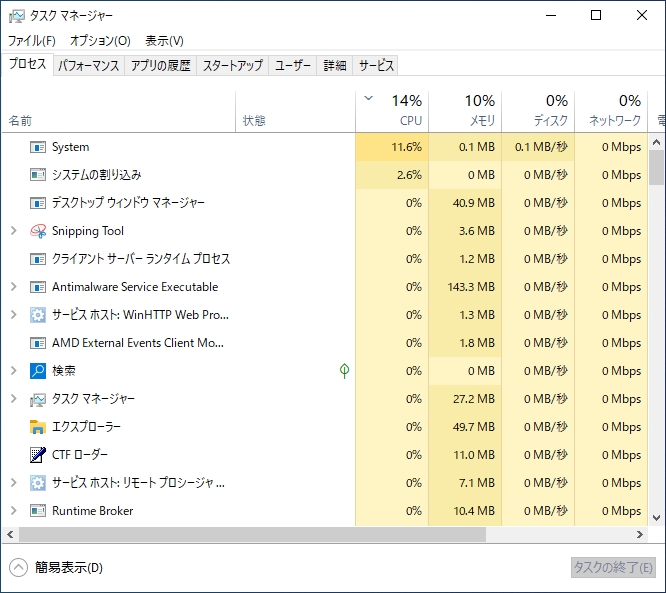Expand the タスク マネージャー process group
Image resolution: width=666 pixels, height=593 pixels.
coord(14,399)
